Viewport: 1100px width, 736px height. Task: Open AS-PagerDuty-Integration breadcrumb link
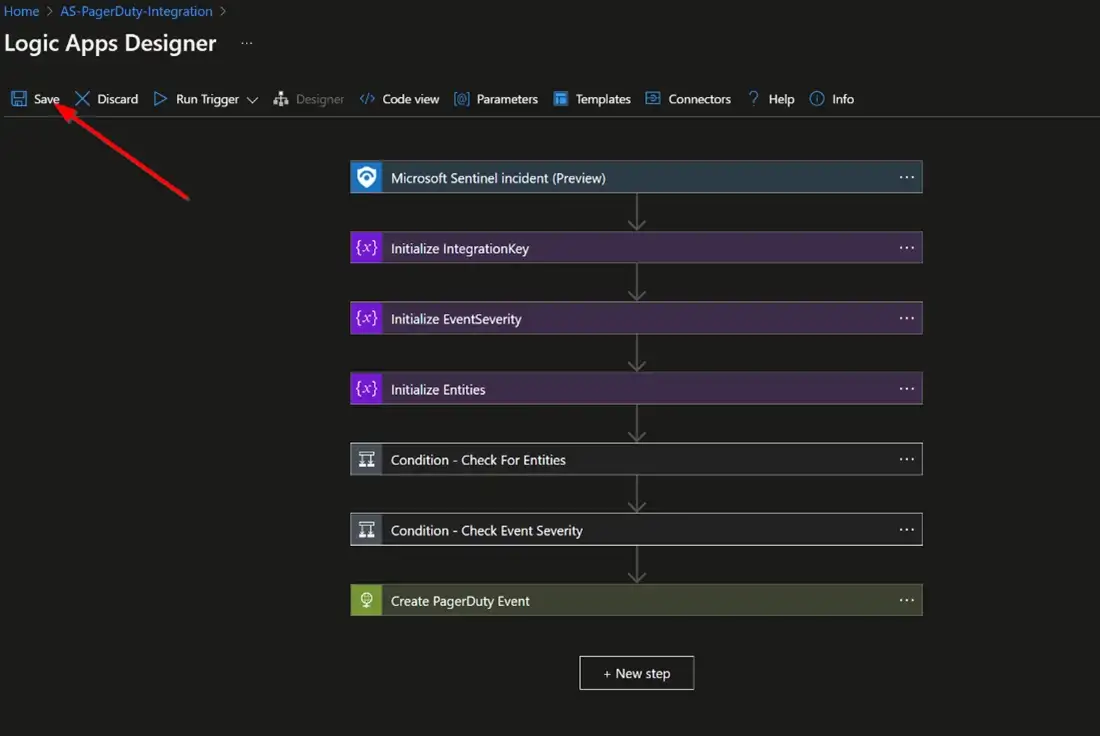pos(136,12)
